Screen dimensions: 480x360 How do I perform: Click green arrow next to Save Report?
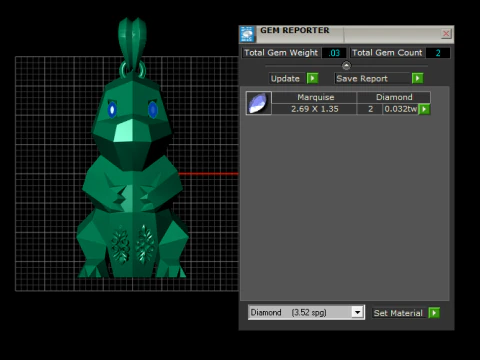(417, 78)
